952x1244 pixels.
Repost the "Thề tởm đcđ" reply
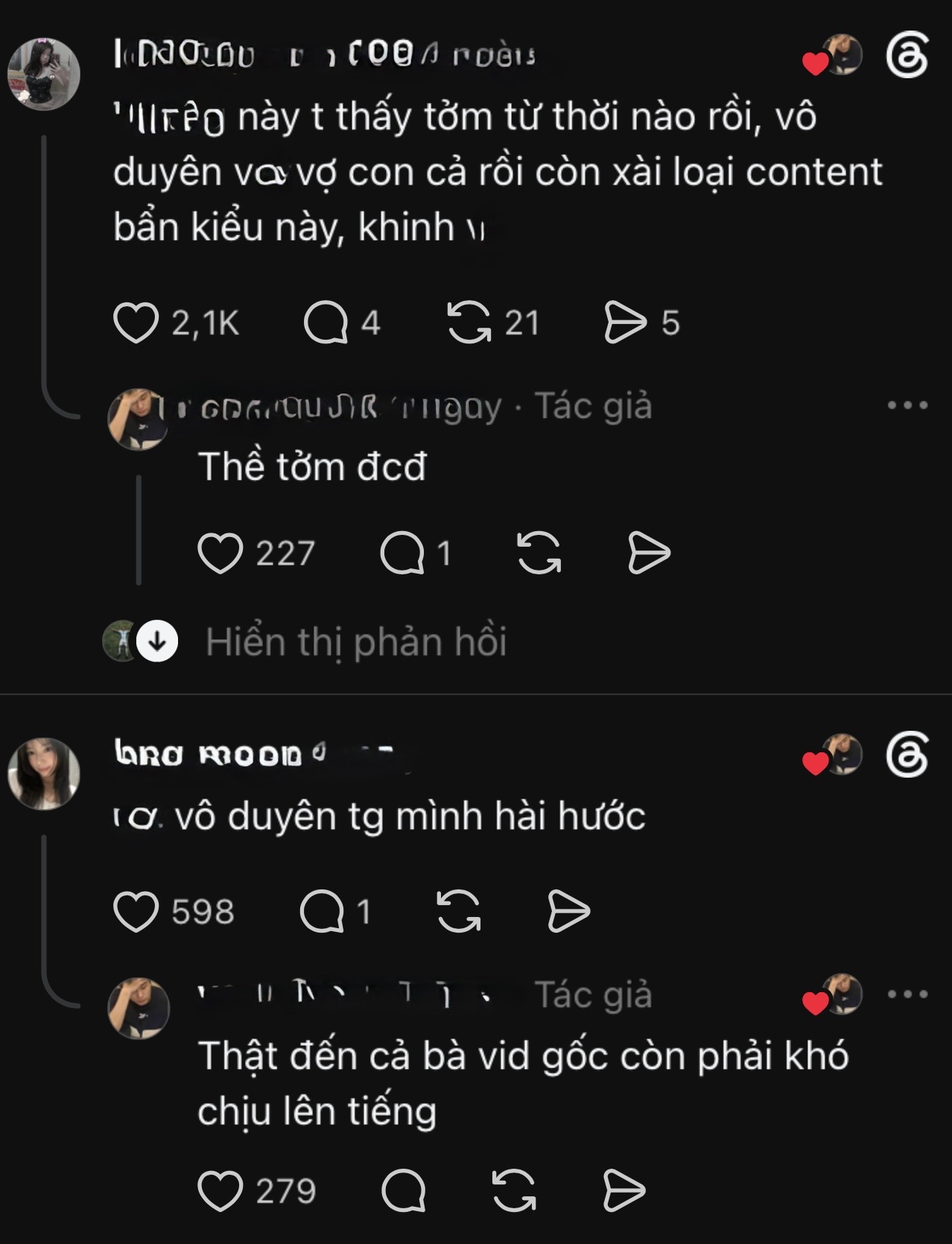click(539, 553)
